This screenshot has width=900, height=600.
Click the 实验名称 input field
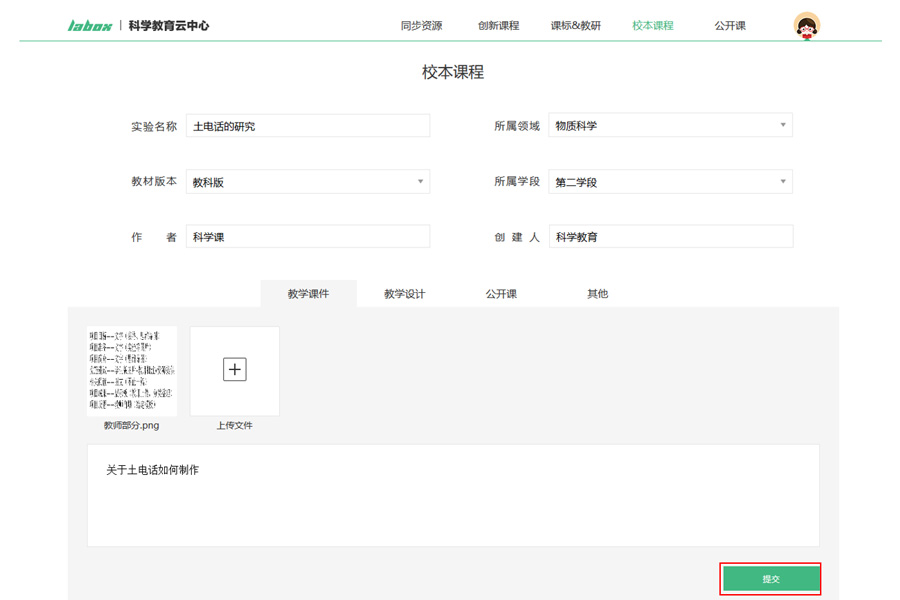(308, 126)
